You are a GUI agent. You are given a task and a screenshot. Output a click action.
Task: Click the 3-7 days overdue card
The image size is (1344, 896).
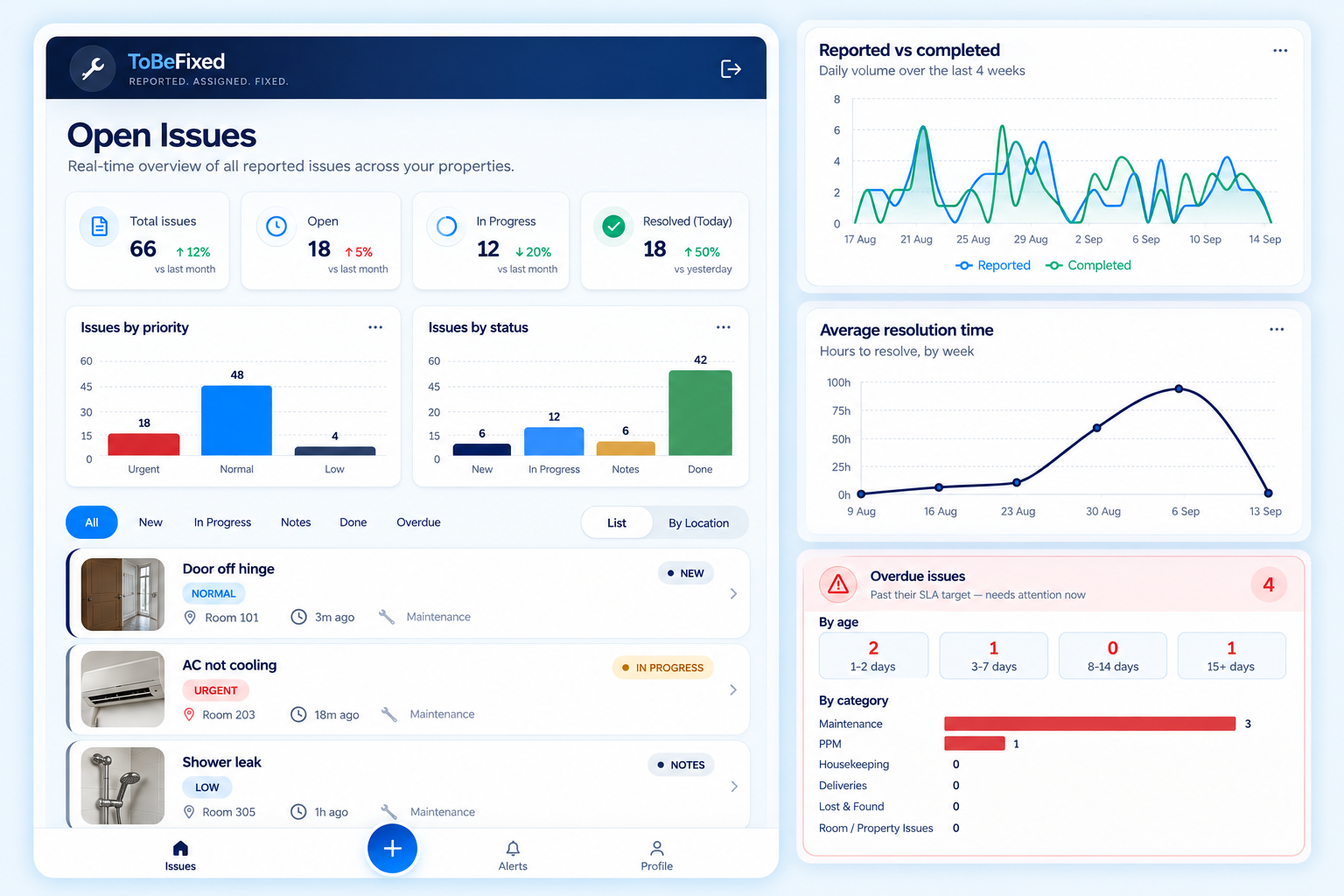pos(993,655)
